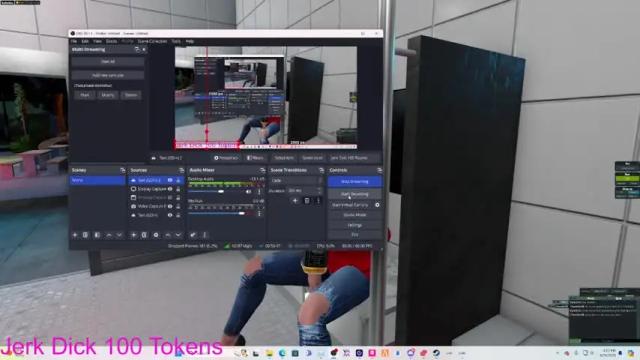
Task: Open the Help menu
Action: pos(189,41)
